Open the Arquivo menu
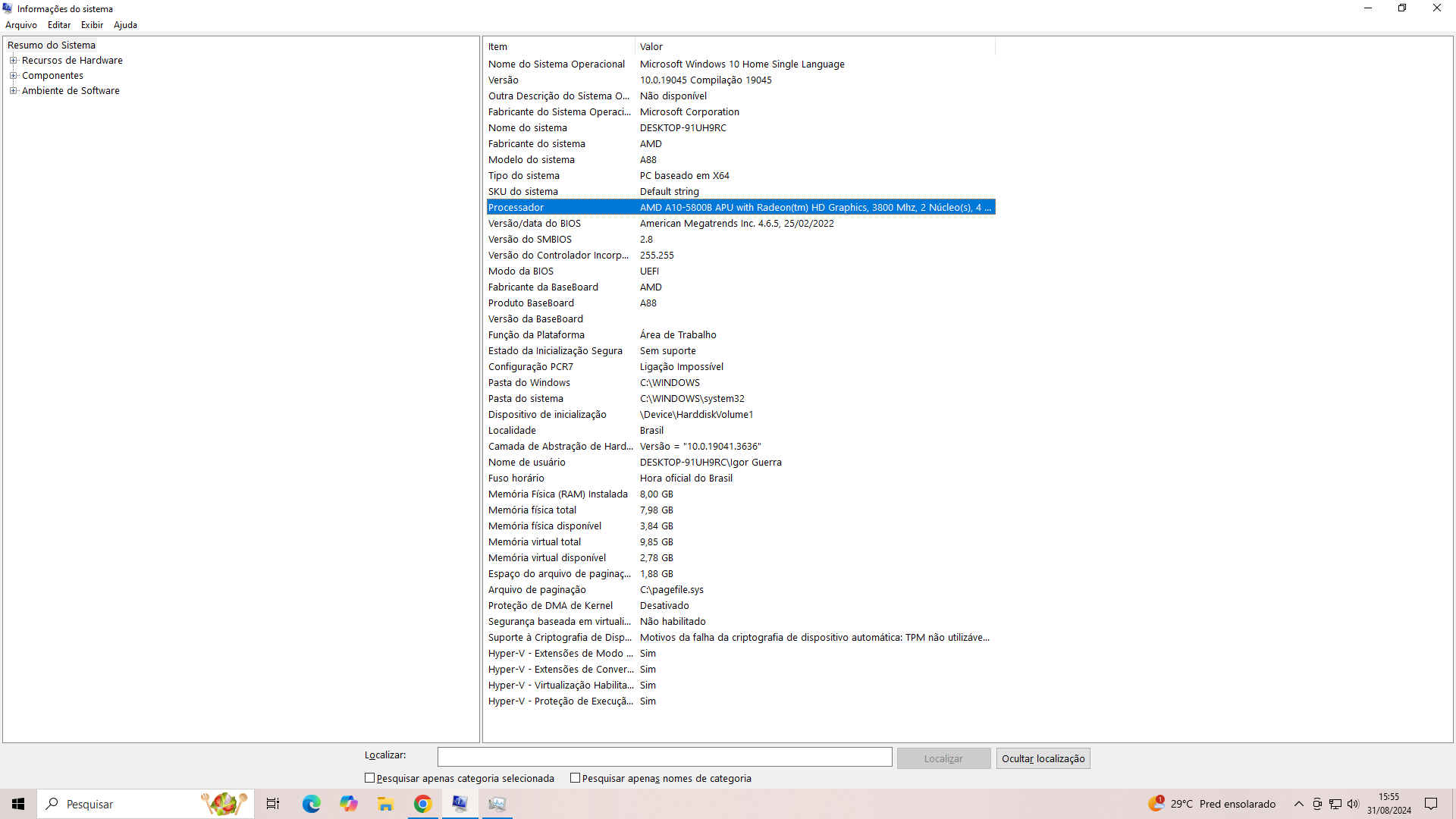This screenshot has height=819, width=1456. pos(21,25)
